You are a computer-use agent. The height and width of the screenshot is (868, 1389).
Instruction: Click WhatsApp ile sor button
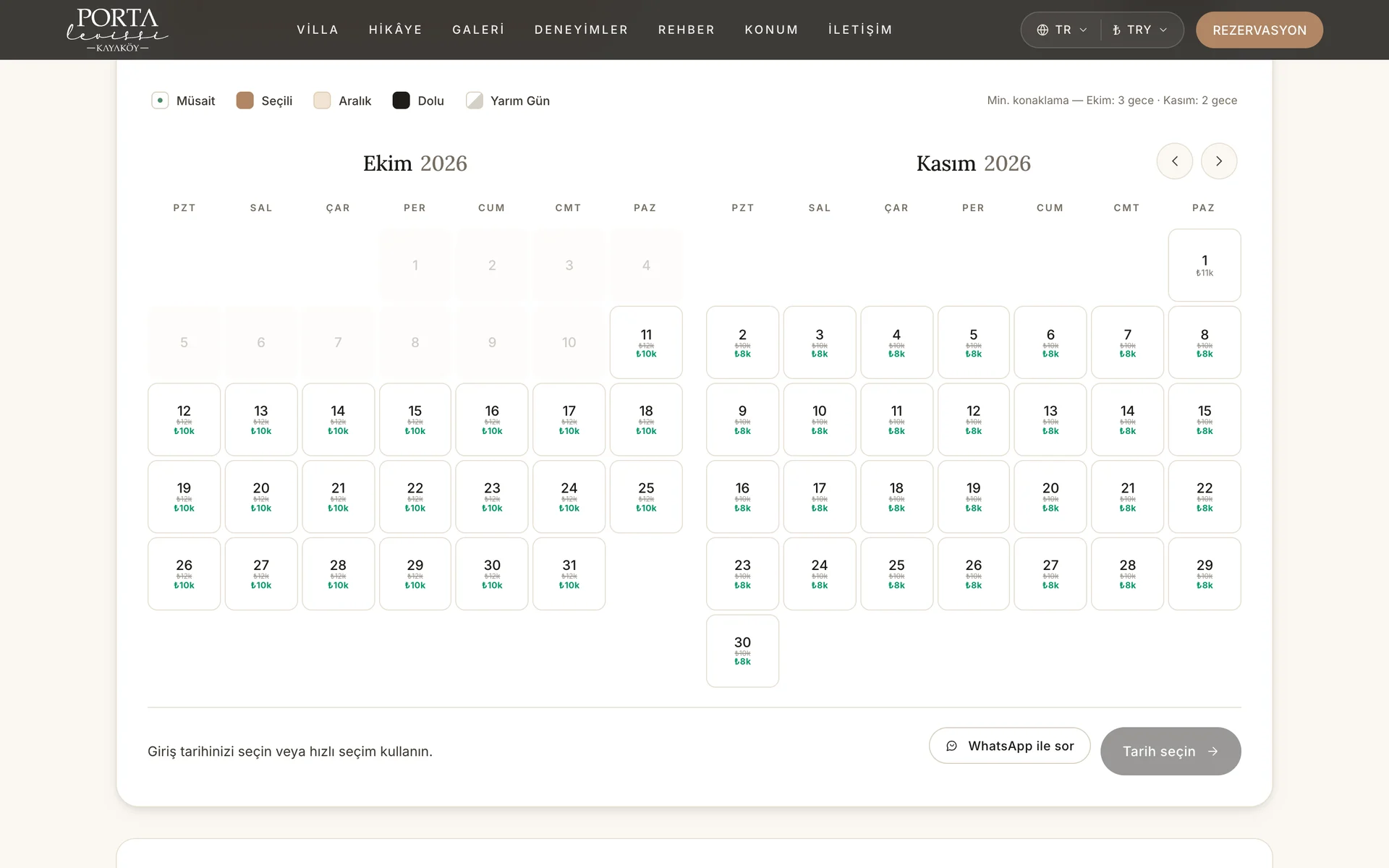[x=1009, y=746]
